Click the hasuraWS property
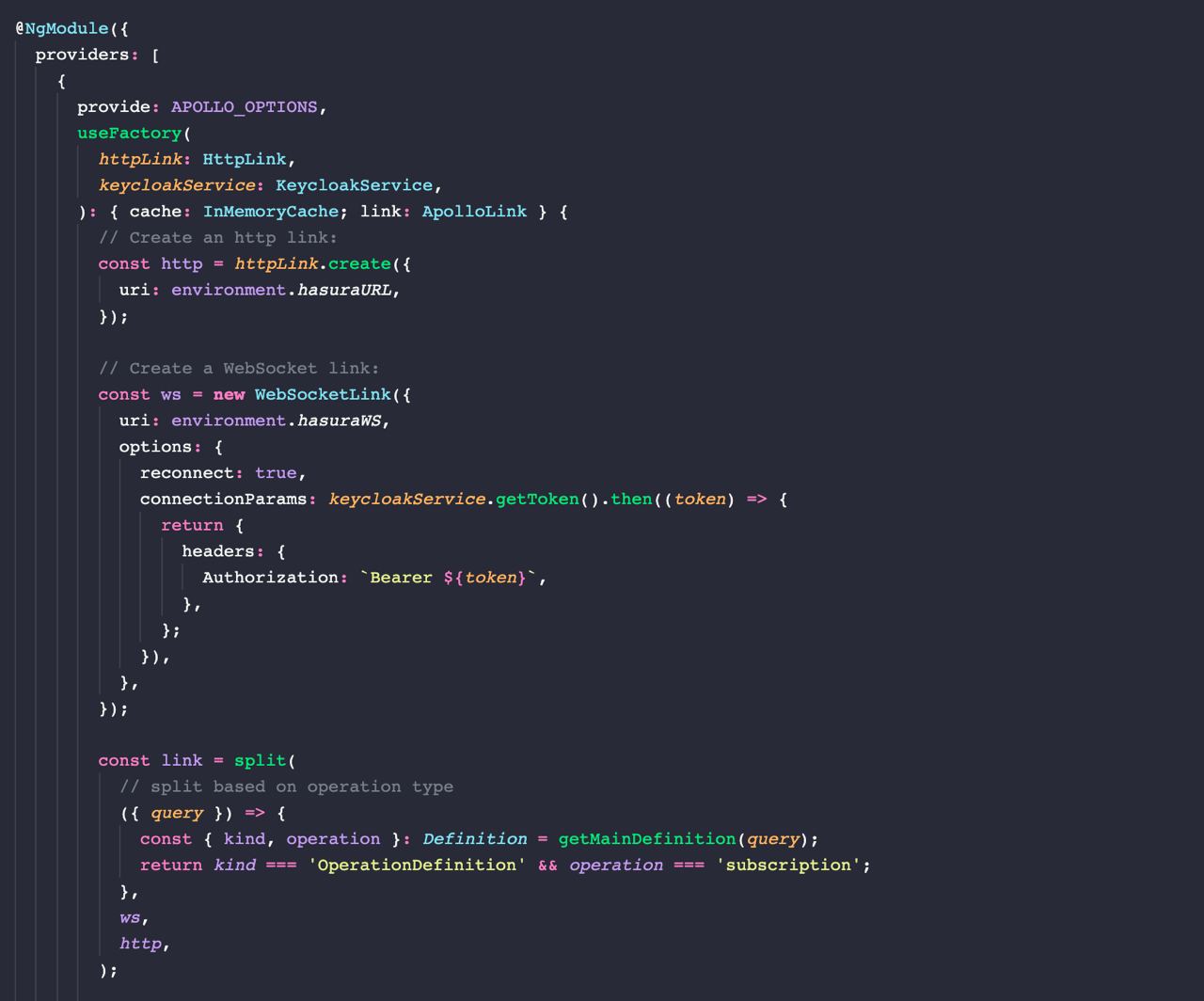 coord(339,421)
